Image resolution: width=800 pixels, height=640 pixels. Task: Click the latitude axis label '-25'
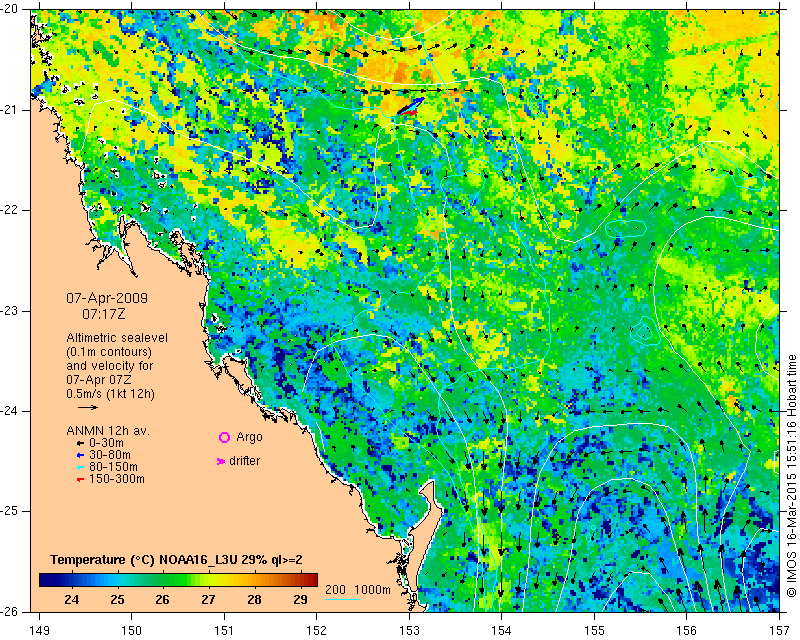(9, 511)
